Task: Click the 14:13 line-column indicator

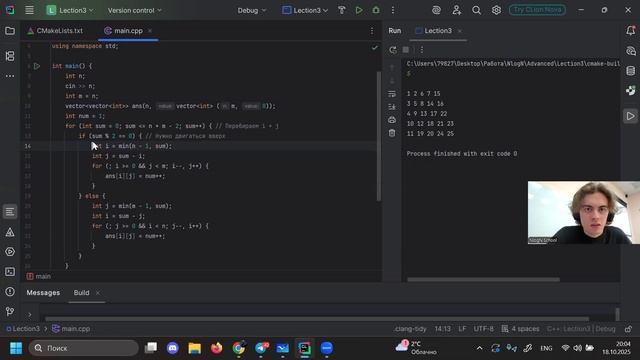Action: pyautogui.click(x=442, y=329)
